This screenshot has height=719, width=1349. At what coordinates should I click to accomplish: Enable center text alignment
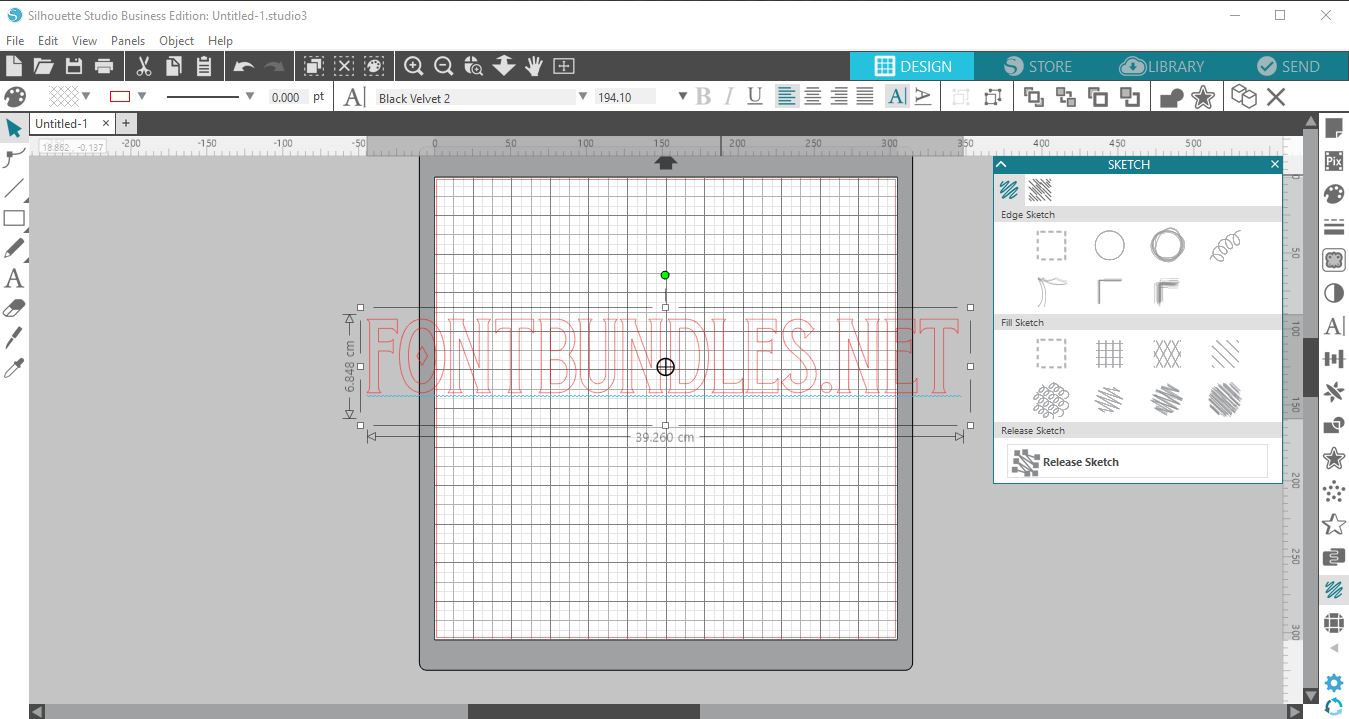point(813,96)
